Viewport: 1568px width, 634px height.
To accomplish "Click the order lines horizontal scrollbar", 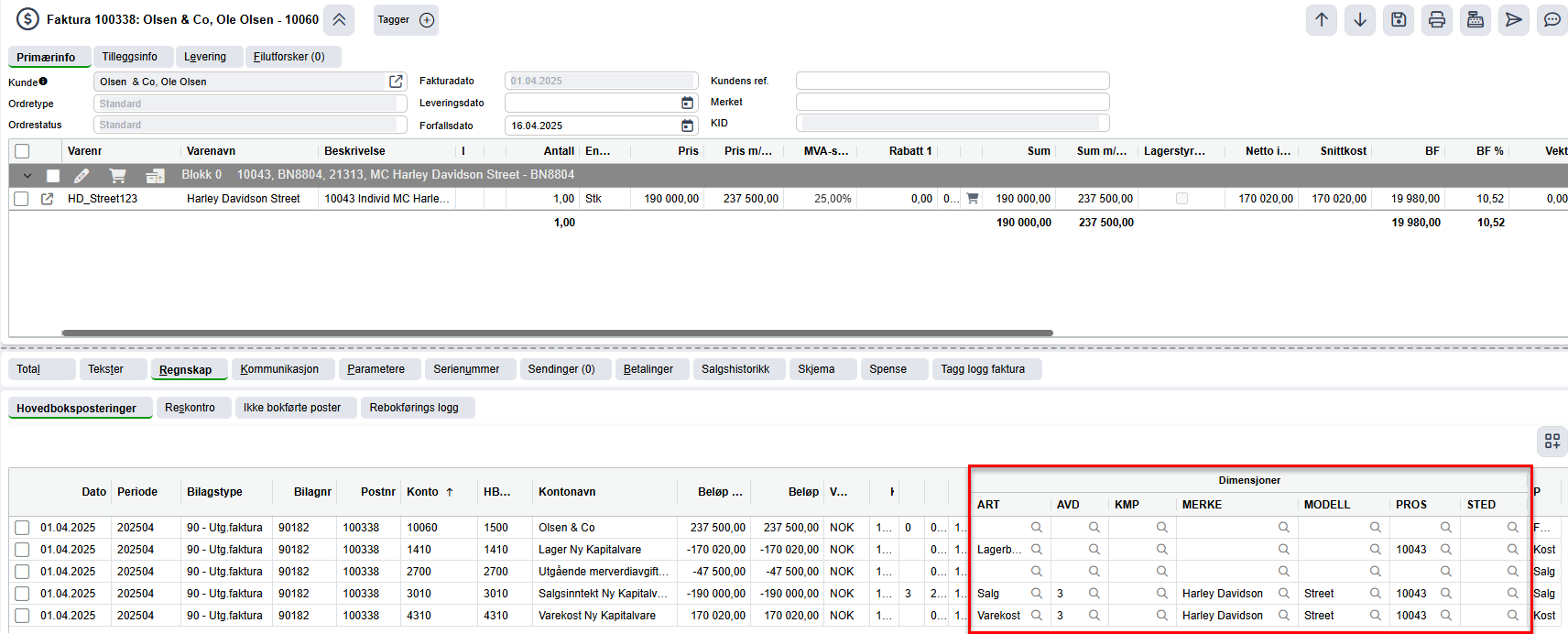I will [557, 333].
